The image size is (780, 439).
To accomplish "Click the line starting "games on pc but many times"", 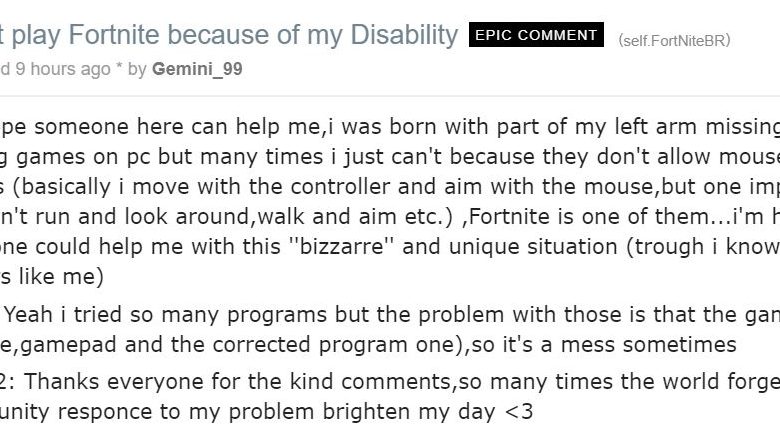I will point(390,157).
